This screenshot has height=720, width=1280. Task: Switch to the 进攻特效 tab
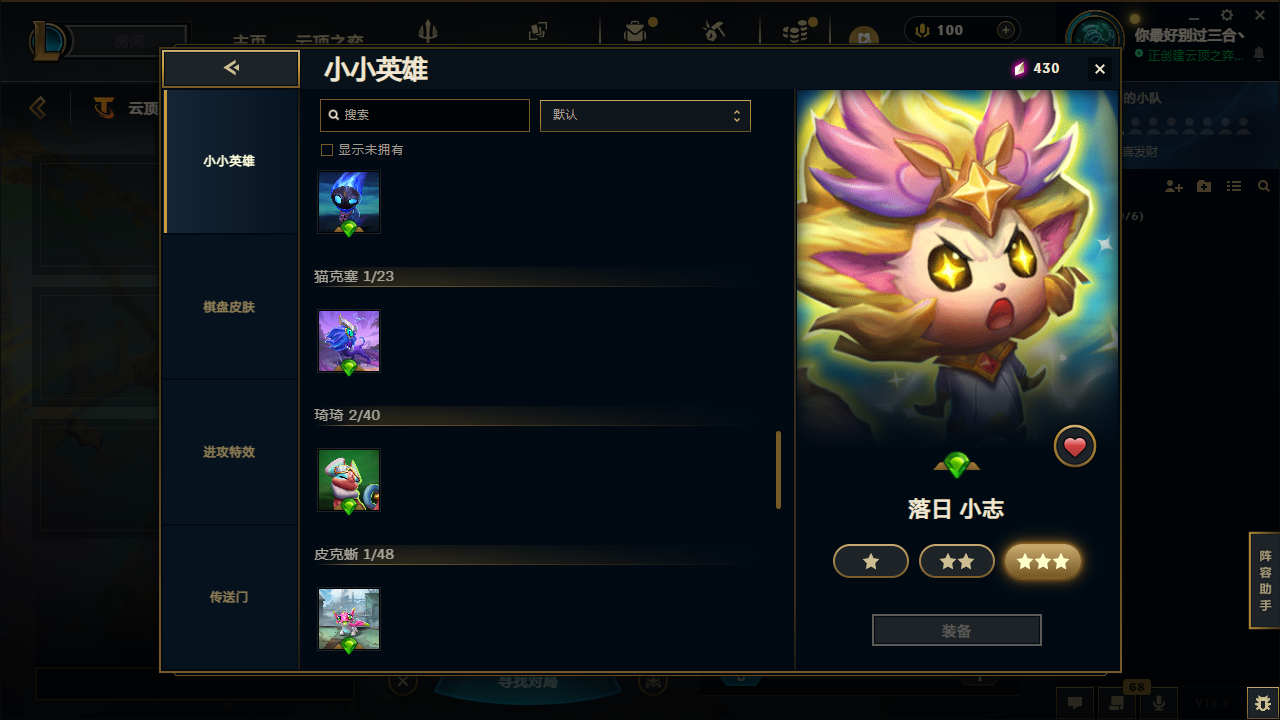[x=229, y=452]
